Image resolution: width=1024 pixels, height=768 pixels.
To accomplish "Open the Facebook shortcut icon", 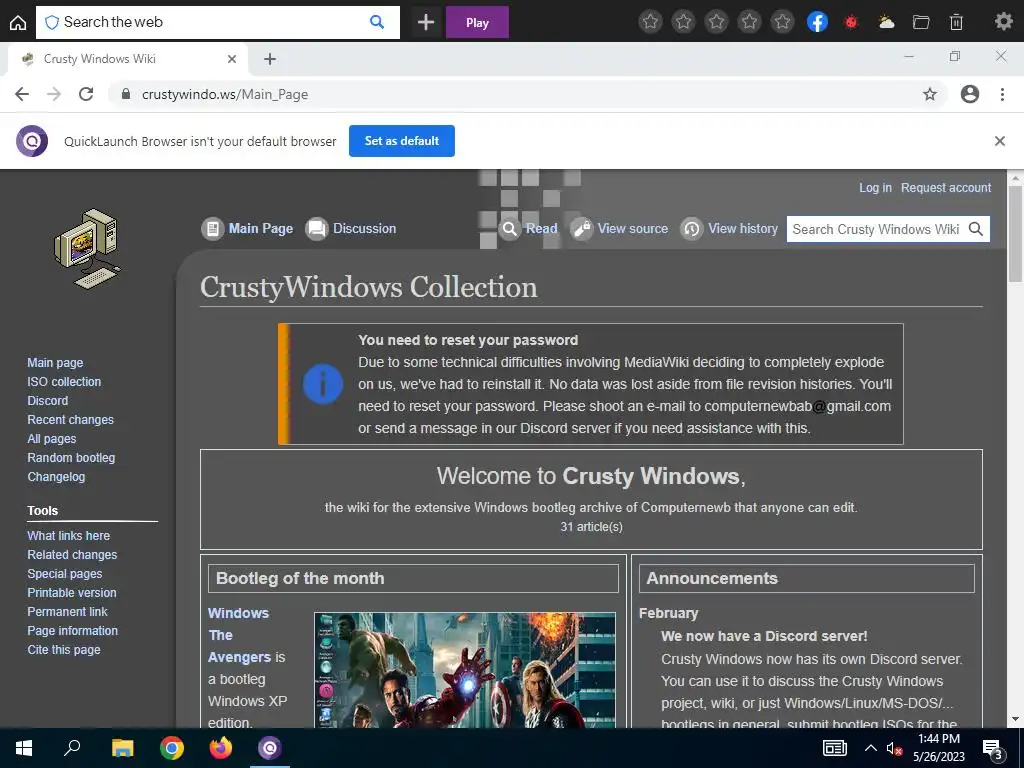I will 817,22.
